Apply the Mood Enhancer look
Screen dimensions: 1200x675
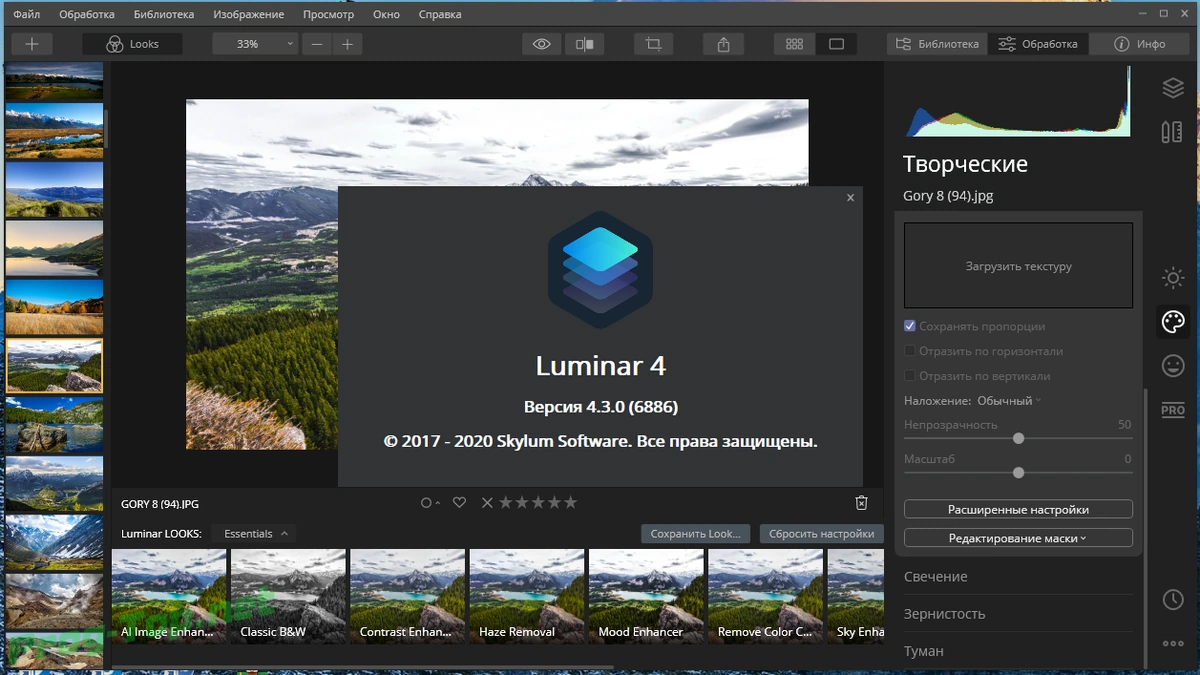646,595
